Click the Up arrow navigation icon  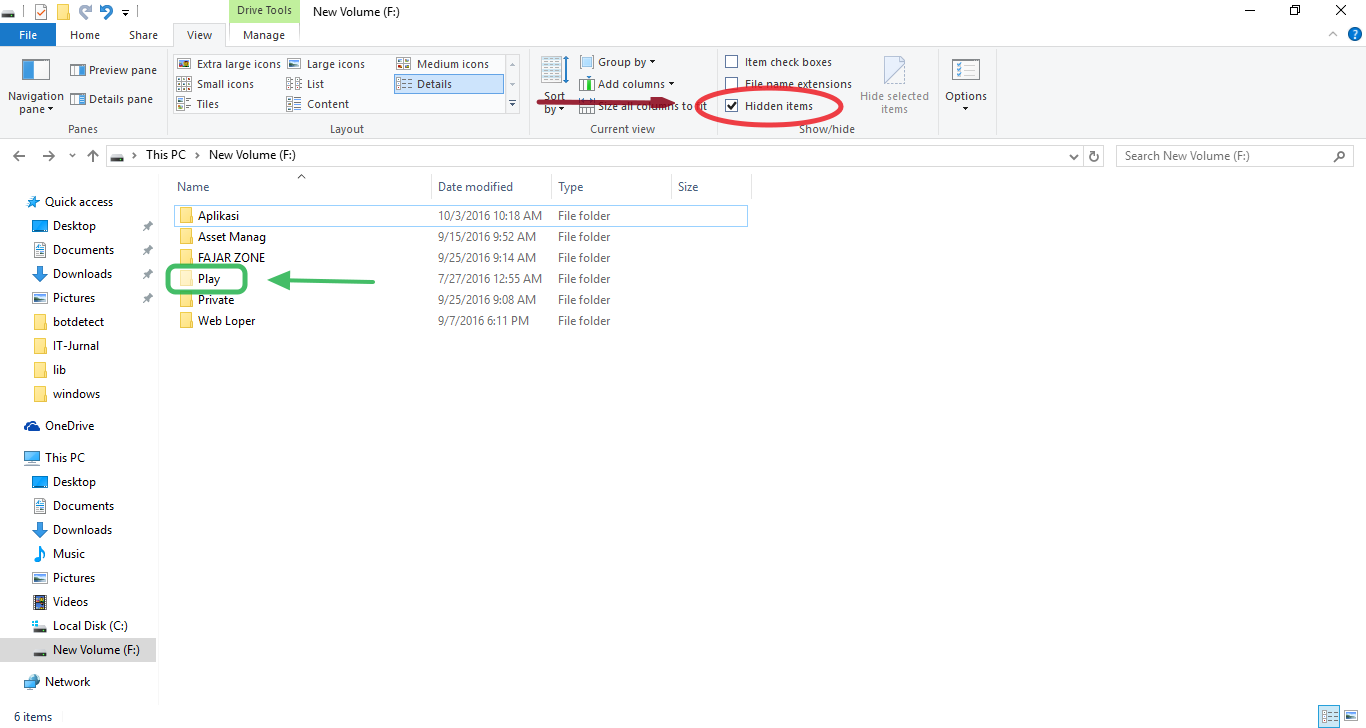pyautogui.click(x=93, y=156)
